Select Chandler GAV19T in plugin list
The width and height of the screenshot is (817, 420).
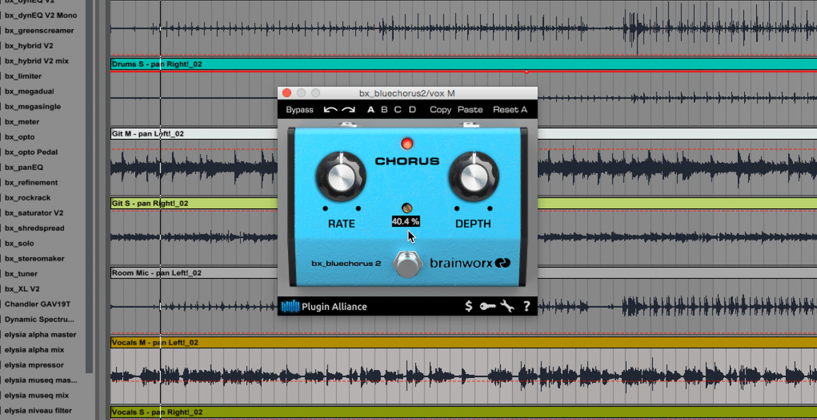coord(38,304)
